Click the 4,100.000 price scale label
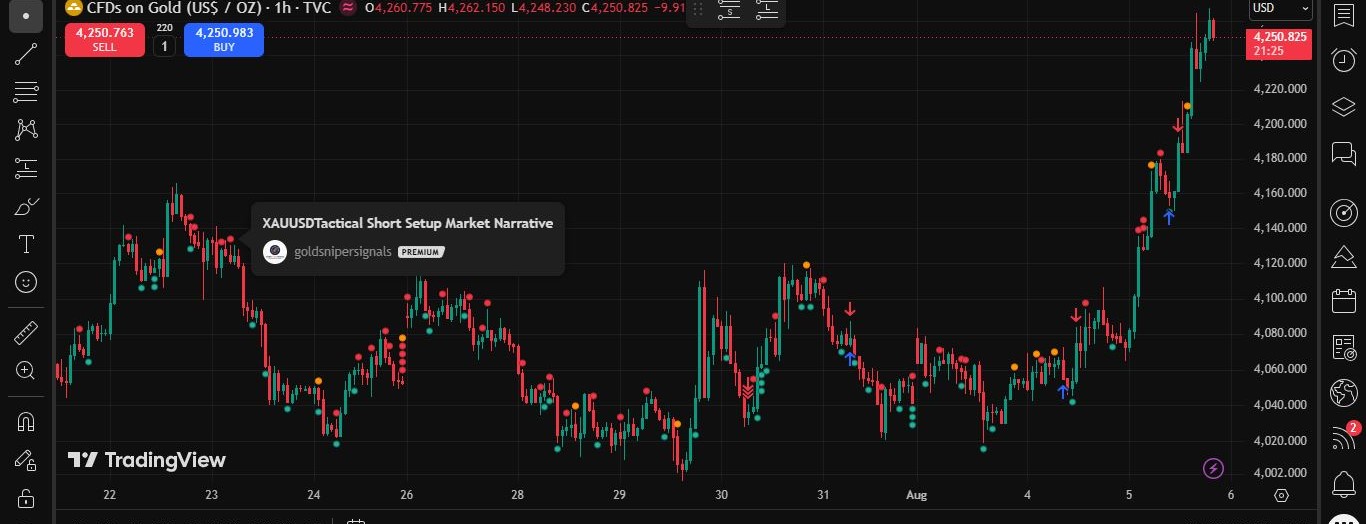 pyautogui.click(x=1279, y=298)
